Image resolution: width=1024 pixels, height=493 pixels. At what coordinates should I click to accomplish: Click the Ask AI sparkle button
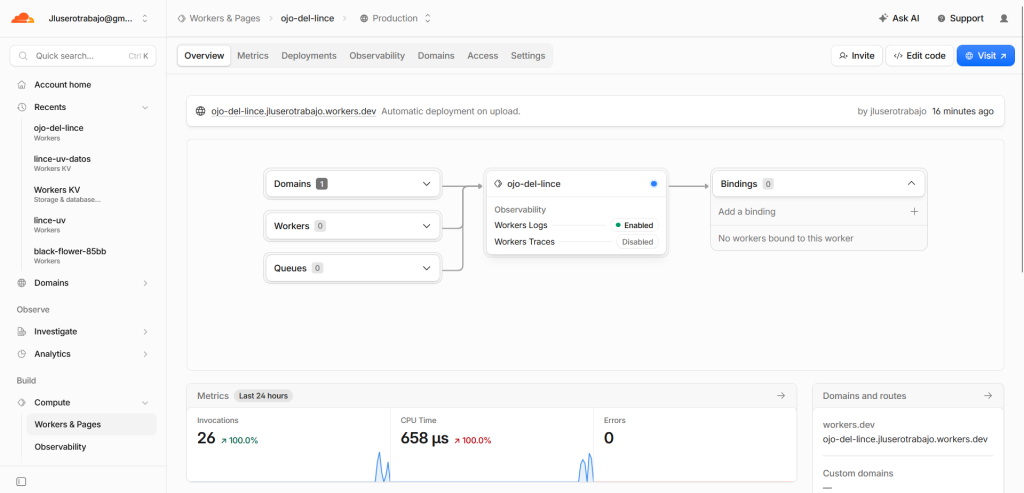[899, 18]
